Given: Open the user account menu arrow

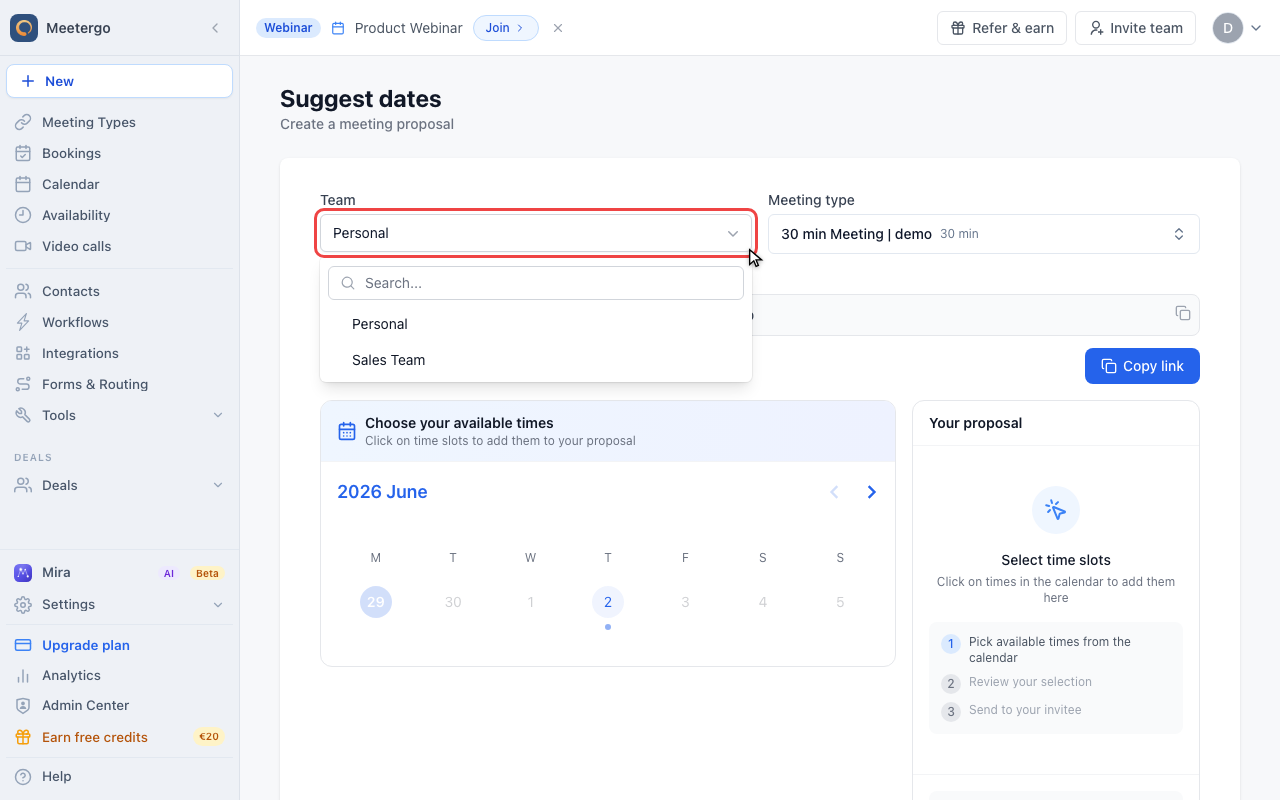Looking at the screenshot, I should [x=1256, y=28].
